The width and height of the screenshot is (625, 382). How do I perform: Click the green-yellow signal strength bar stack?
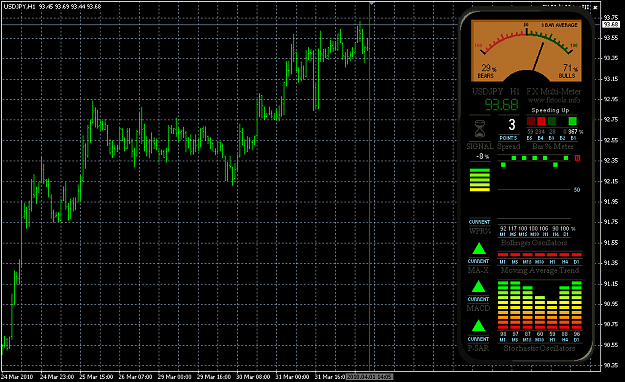click(x=480, y=180)
